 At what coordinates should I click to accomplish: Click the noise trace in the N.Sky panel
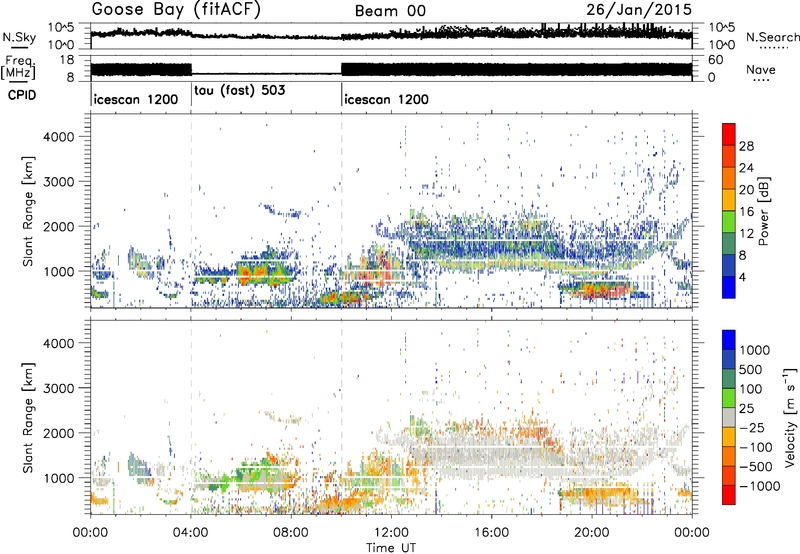(391, 35)
